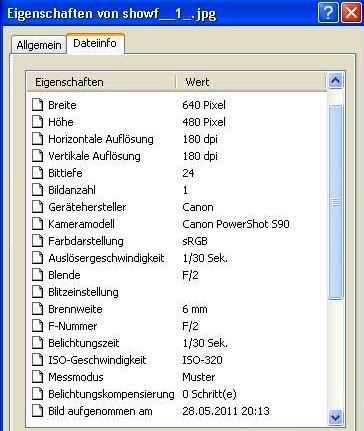
Task: Select the Bildanzahl property label
Action: pyautogui.click(x=72, y=190)
